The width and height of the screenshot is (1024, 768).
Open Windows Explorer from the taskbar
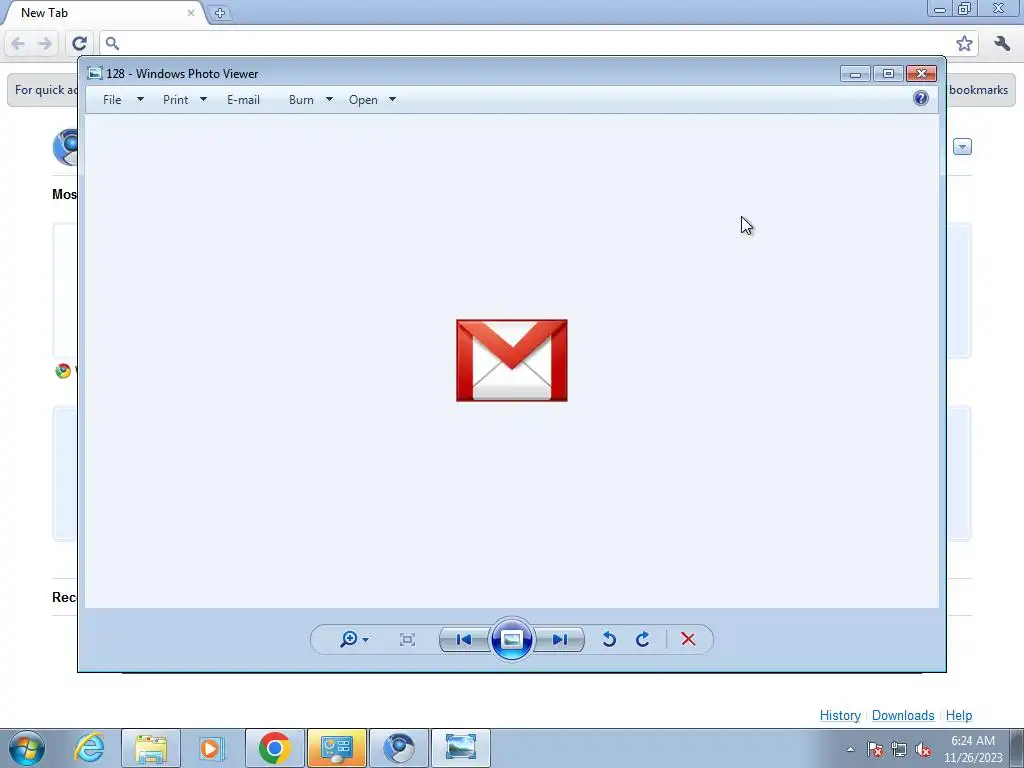(151, 748)
